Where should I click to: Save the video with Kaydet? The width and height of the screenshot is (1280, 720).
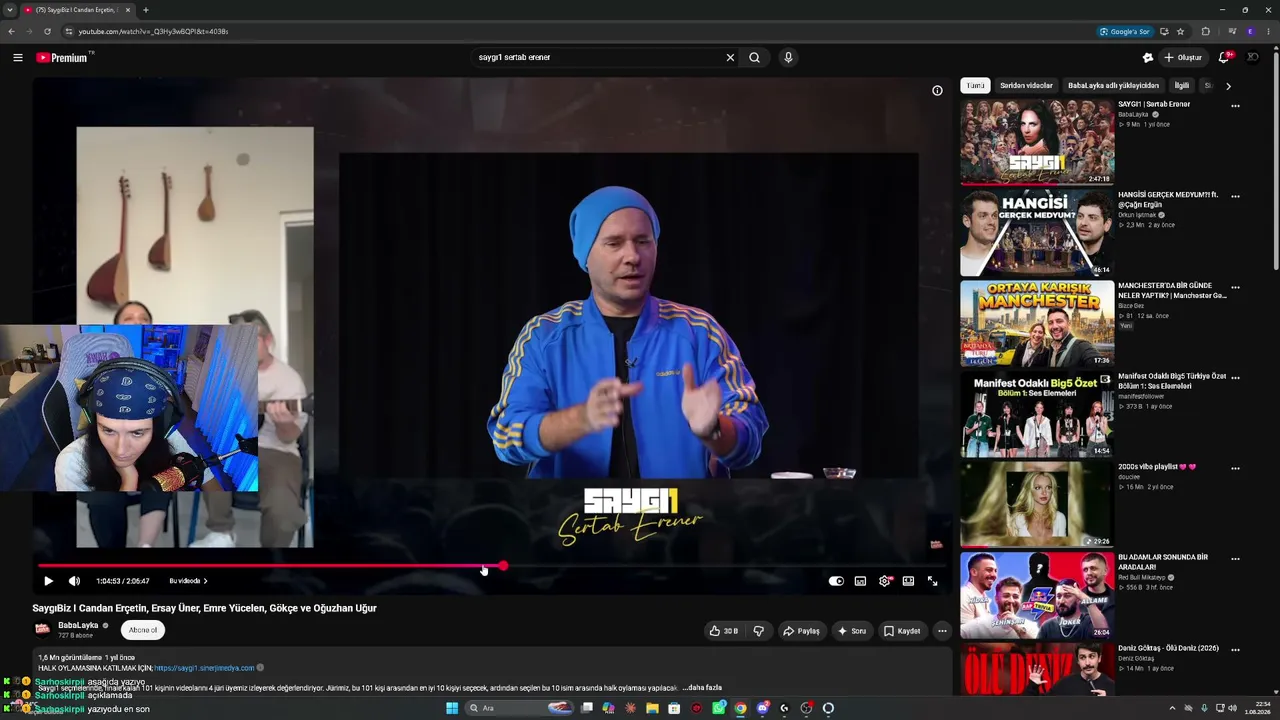(x=902, y=631)
